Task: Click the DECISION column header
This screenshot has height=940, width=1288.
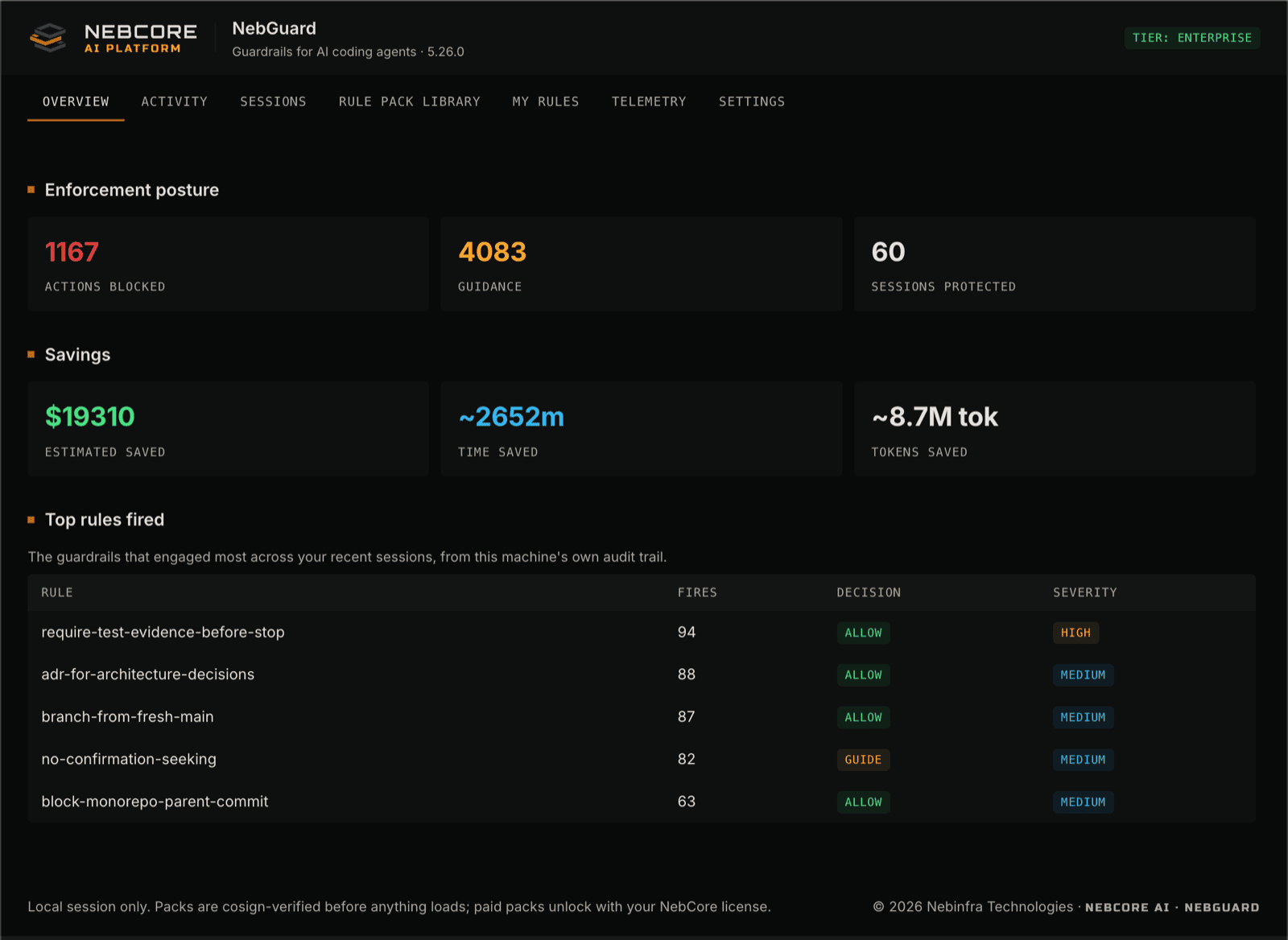Action: click(869, 592)
